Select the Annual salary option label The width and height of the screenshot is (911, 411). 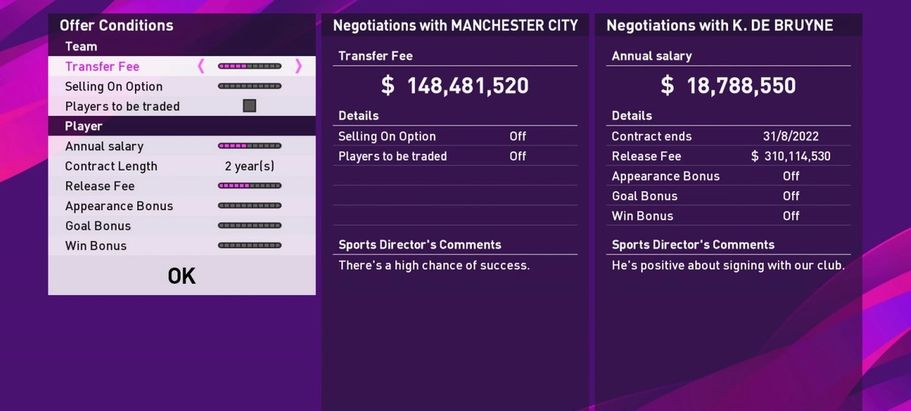pyautogui.click(x=105, y=146)
